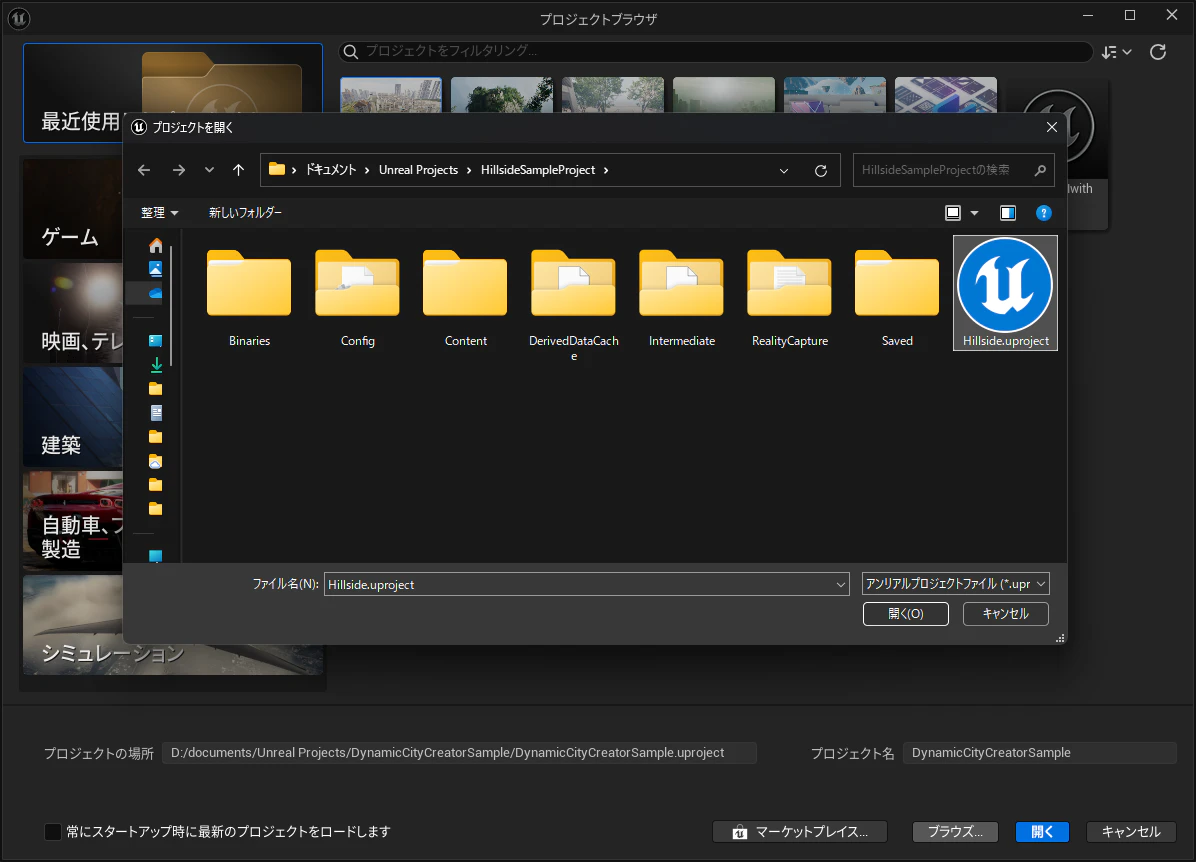
Task: Click 新しいフォルダー to create a folder
Action: [x=246, y=213]
